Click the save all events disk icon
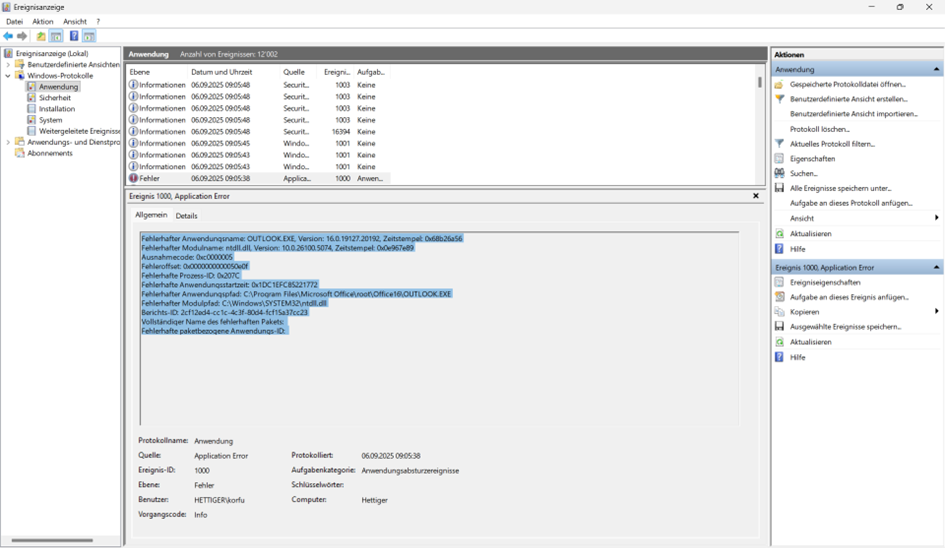The width and height of the screenshot is (945, 548). point(779,188)
